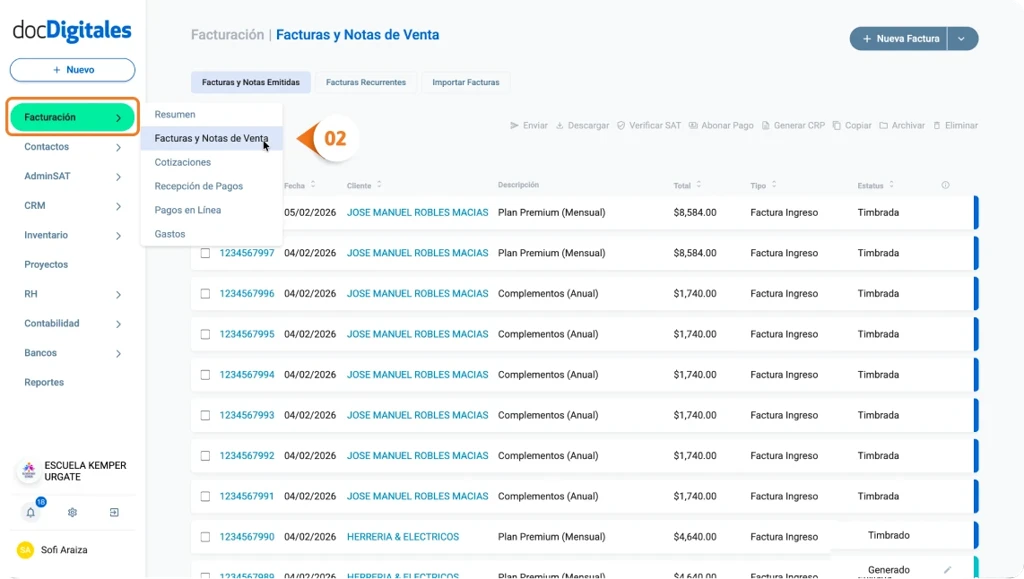This screenshot has height=579, width=1024.
Task: Expand the Contactos sidebar section
Action: [x=118, y=148]
